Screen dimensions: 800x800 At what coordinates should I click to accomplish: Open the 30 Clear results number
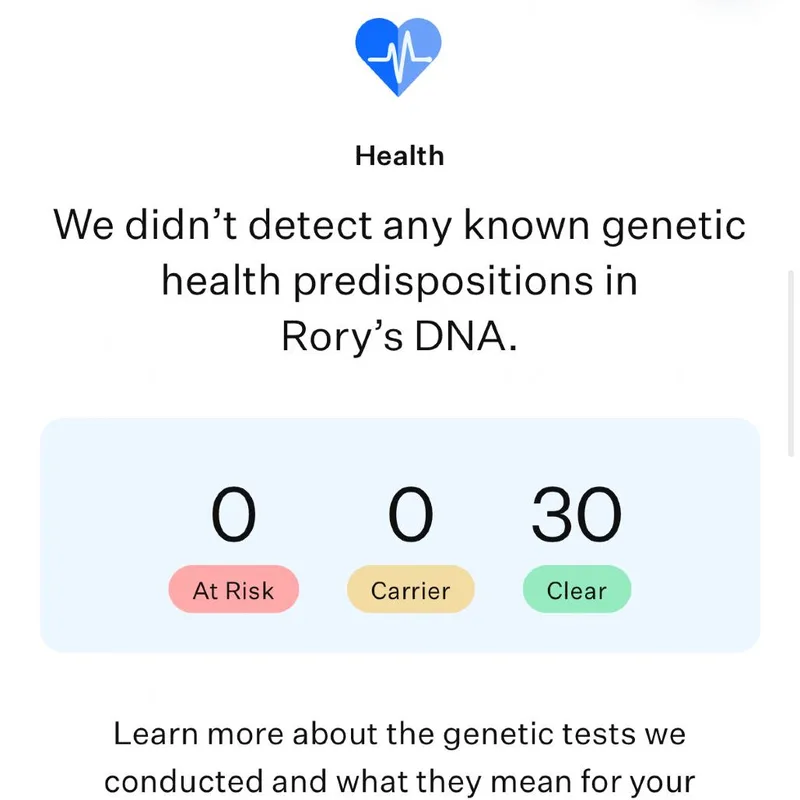point(576,516)
